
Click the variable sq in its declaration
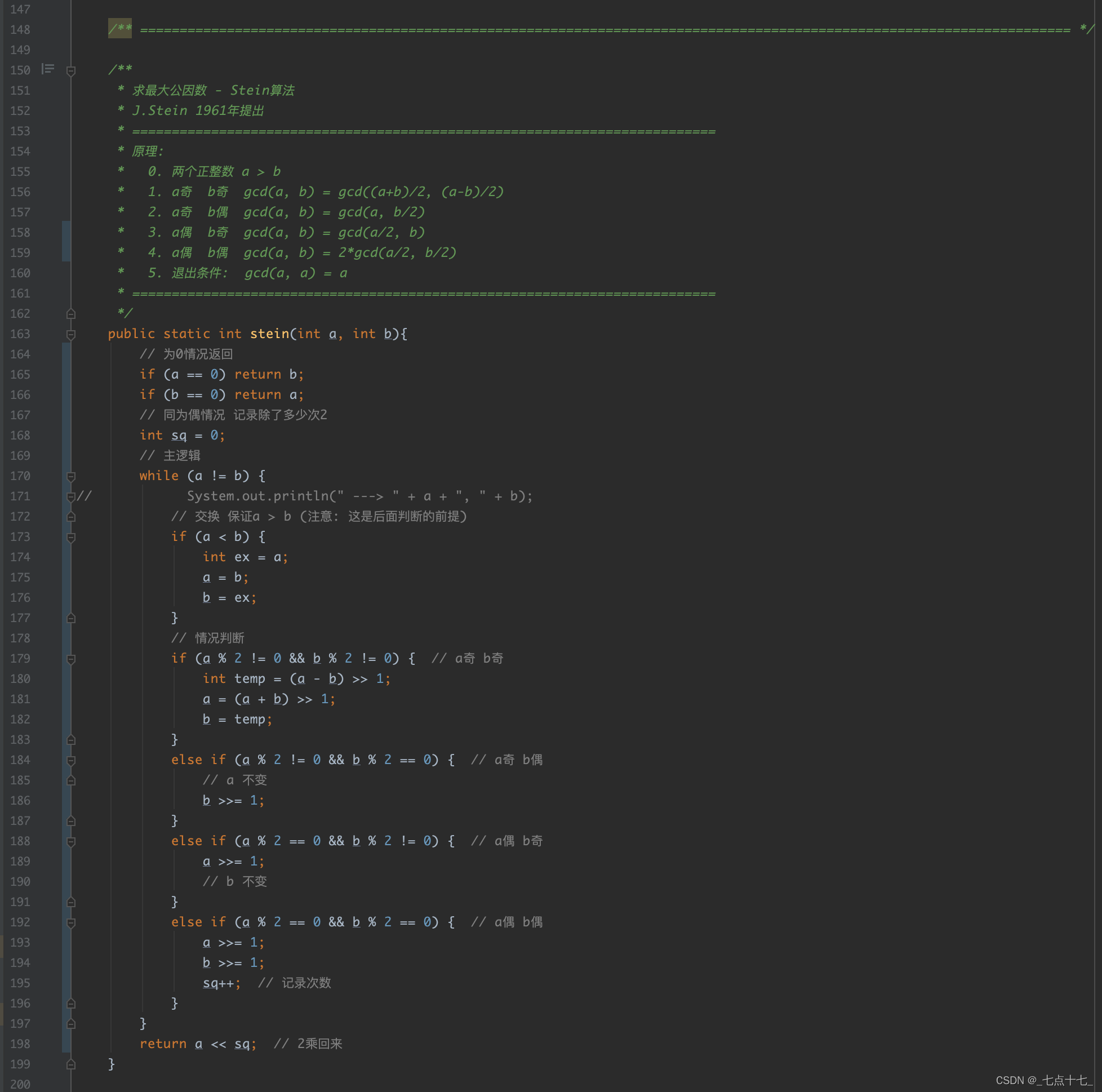179,436
